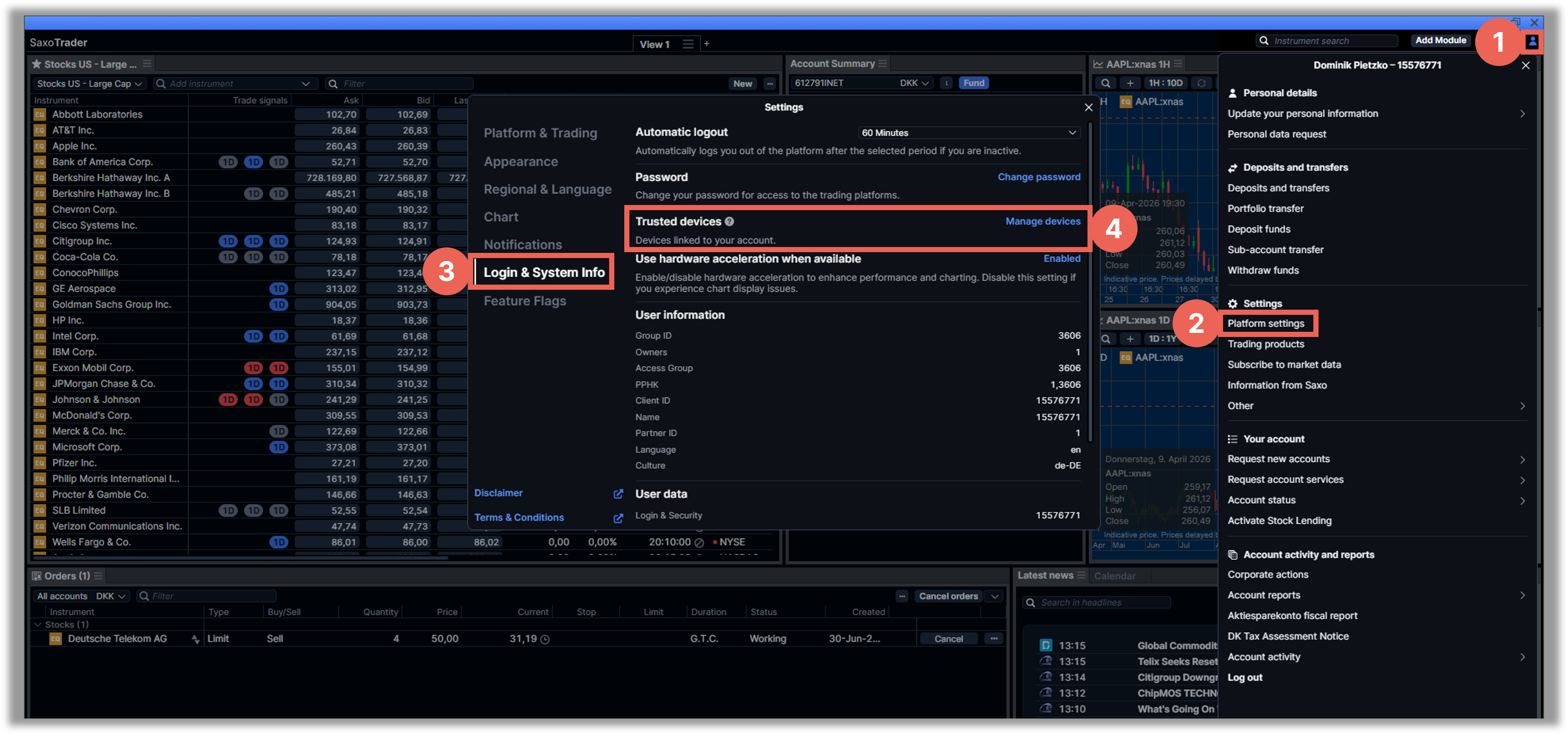1568x734 pixels.
Task: Click search icon in AAPL 1H chart toolbar
Action: point(1106,83)
